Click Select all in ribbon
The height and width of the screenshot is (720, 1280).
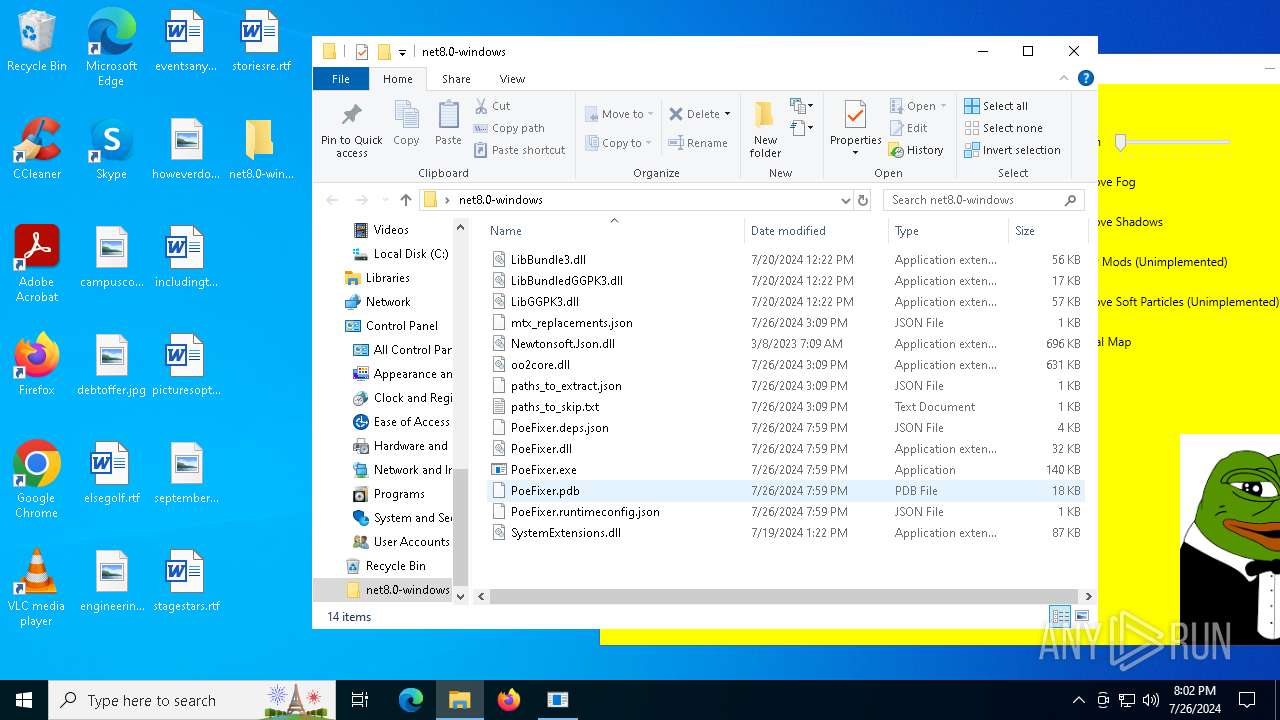click(995, 106)
